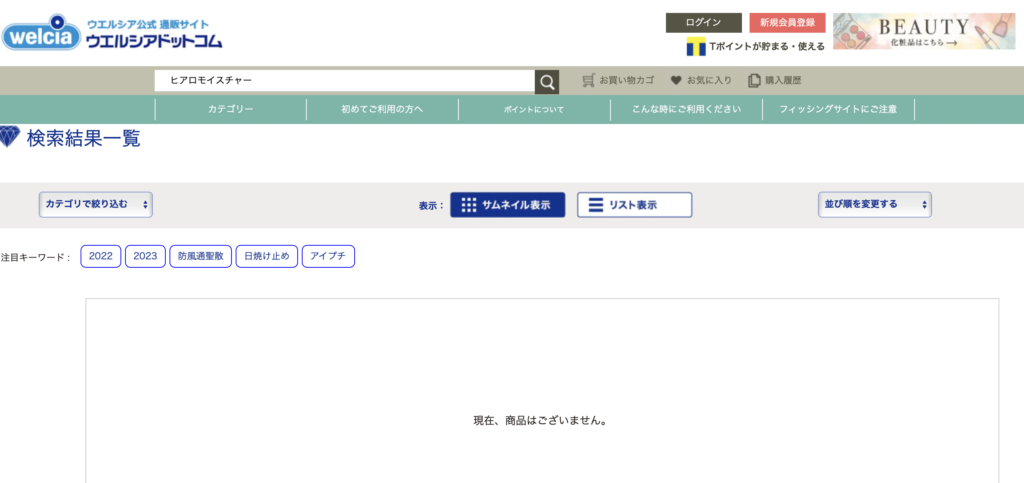Switch to thumbnail view (サムネイル表示)
Image resolution: width=1024 pixels, height=483 pixels.
[x=507, y=205]
